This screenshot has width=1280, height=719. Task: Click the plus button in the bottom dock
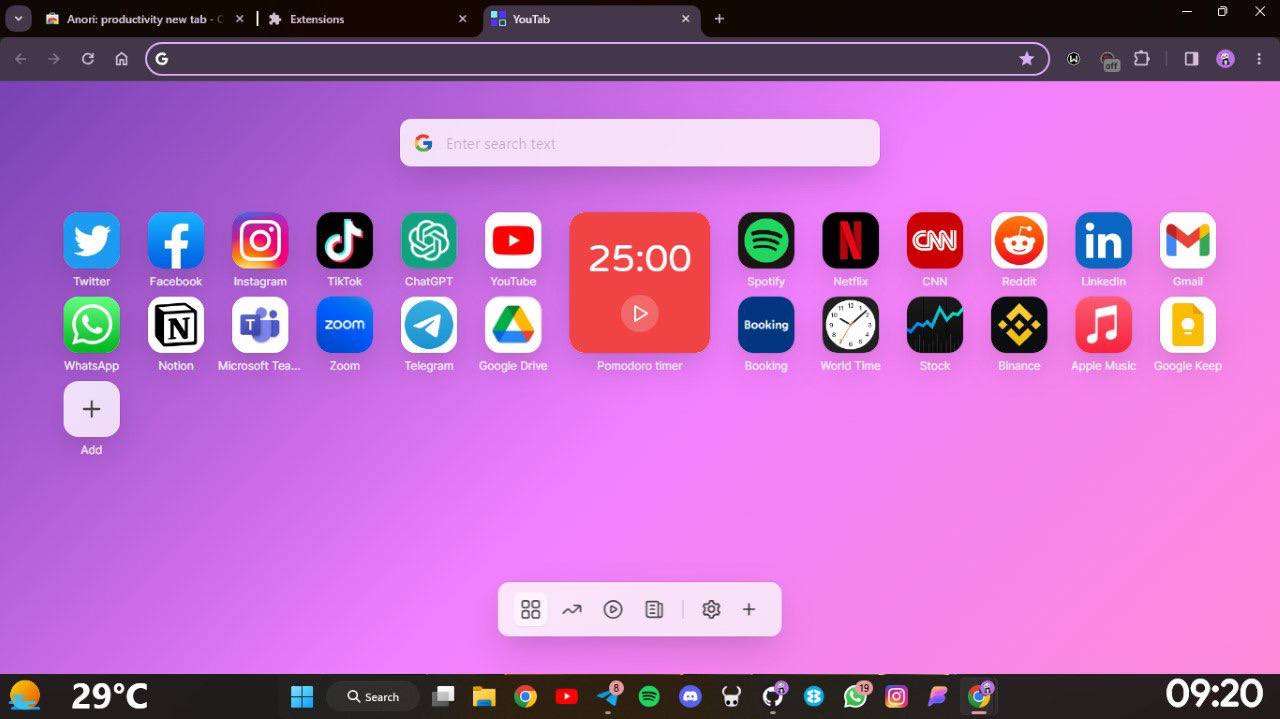(x=749, y=609)
